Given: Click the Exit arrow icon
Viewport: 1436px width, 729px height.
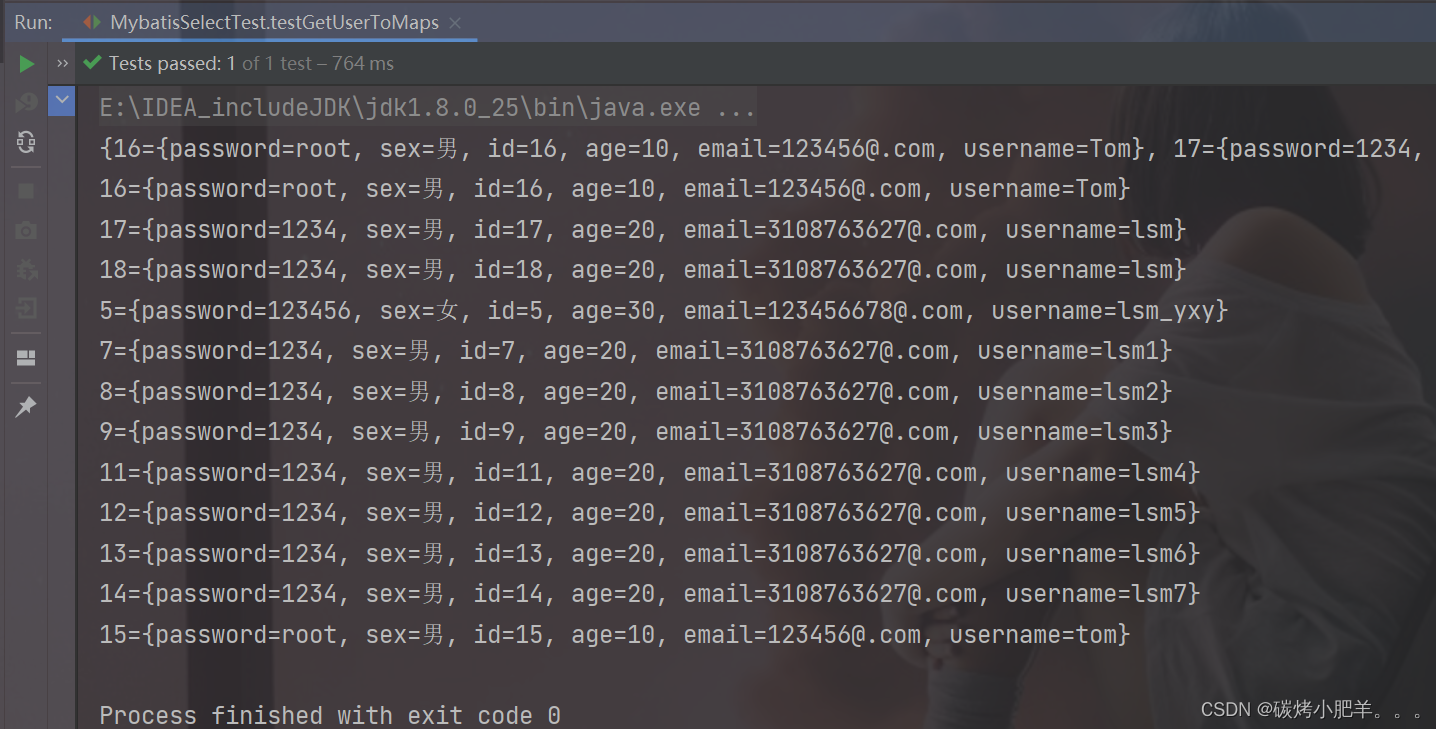Looking at the screenshot, I should click(27, 308).
